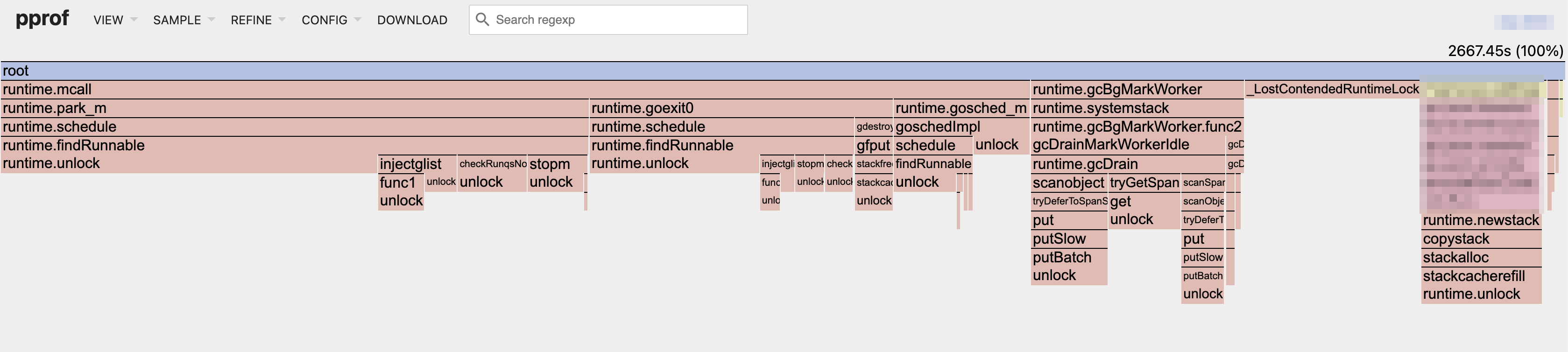Screen dimensions: 1568x352
Task: Select the runtime.newstack frame
Action: click(1480, 220)
